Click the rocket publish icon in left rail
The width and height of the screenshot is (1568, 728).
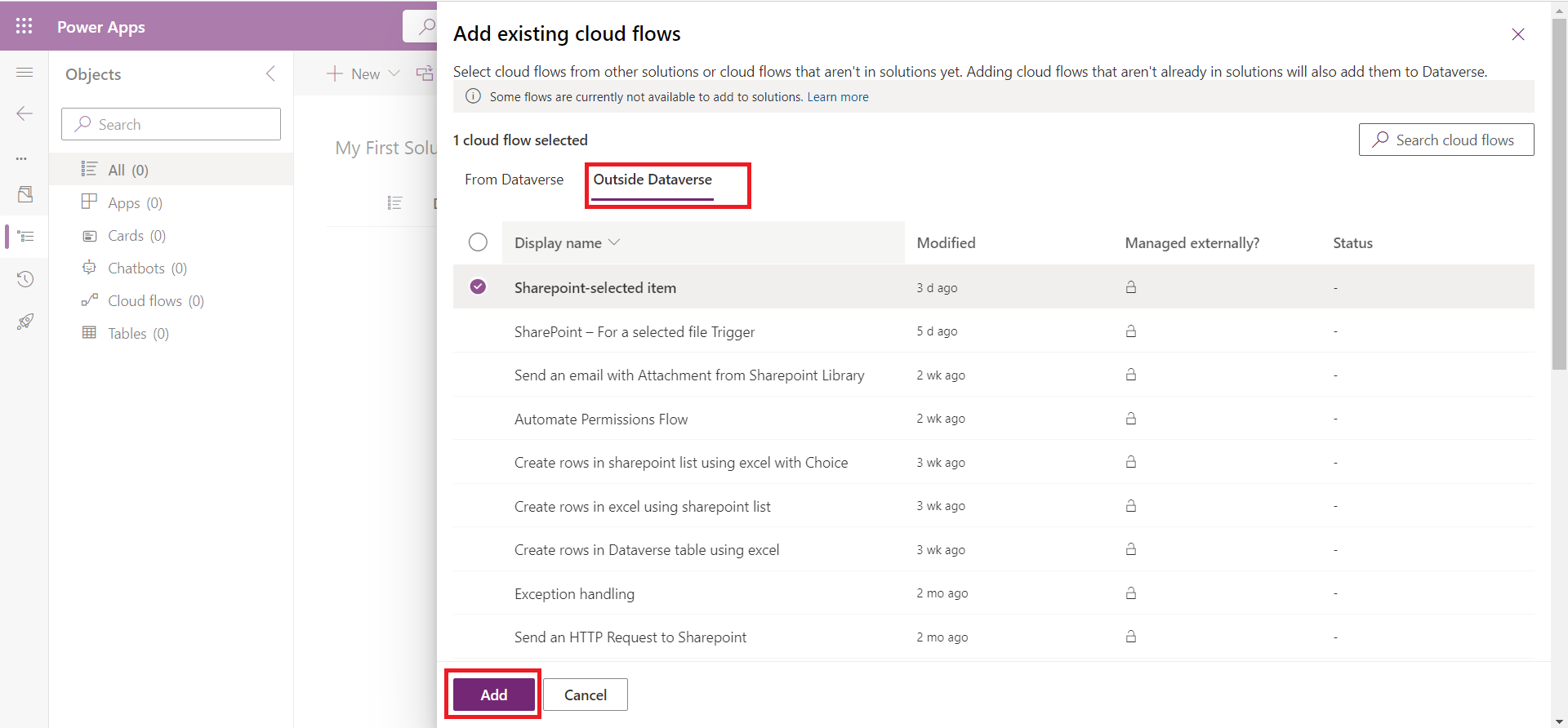(x=25, y=322)
